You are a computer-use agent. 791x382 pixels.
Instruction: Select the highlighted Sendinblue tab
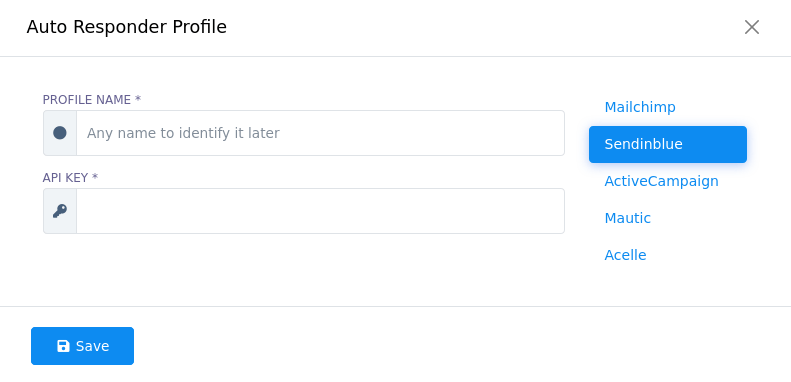tap(668, 144)
